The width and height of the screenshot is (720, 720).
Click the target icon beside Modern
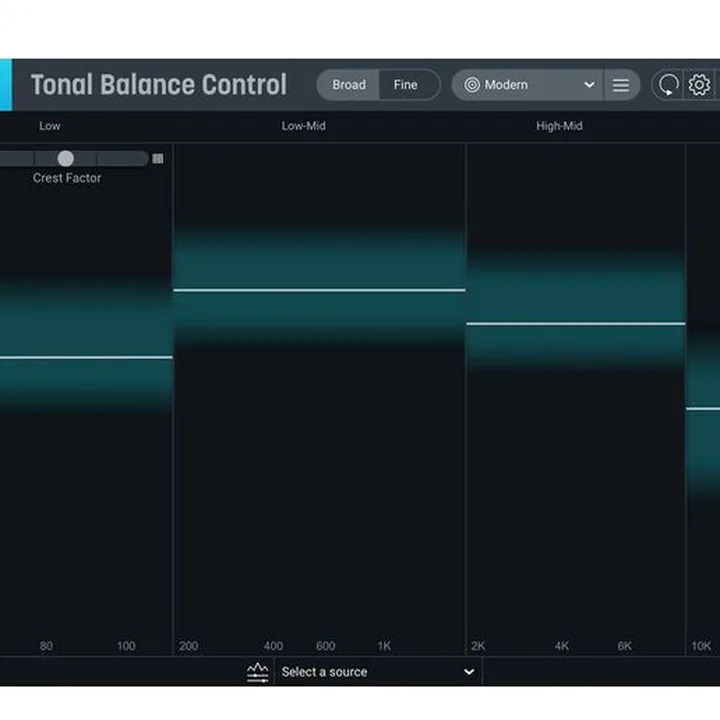(x=472, y=85)
